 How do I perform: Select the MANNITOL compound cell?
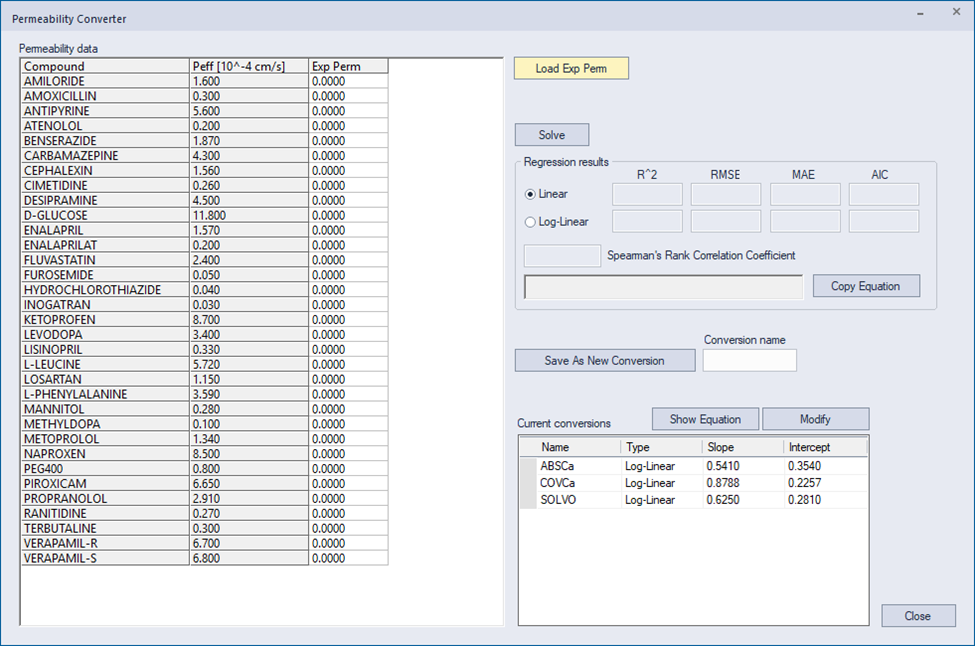(x=105, y=409)
